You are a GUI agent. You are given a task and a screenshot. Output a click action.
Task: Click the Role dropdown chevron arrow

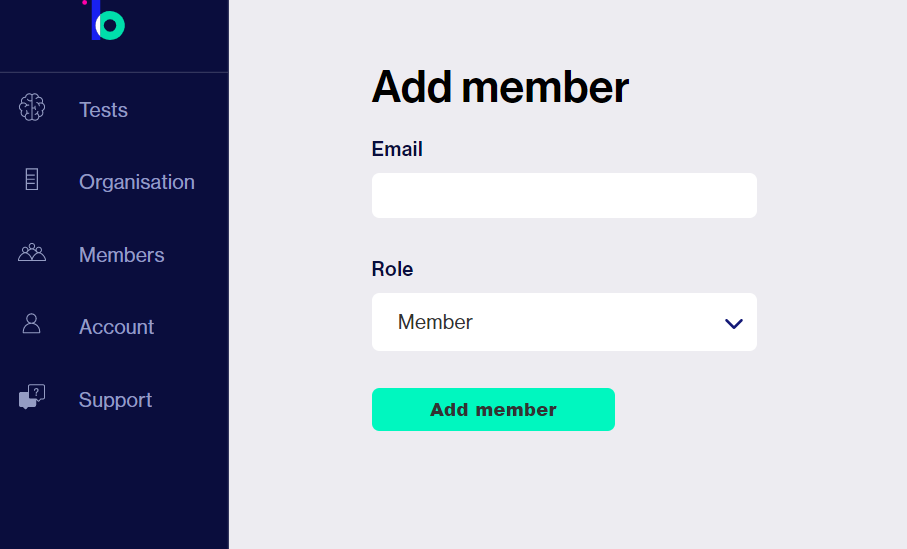coord(733,323)
